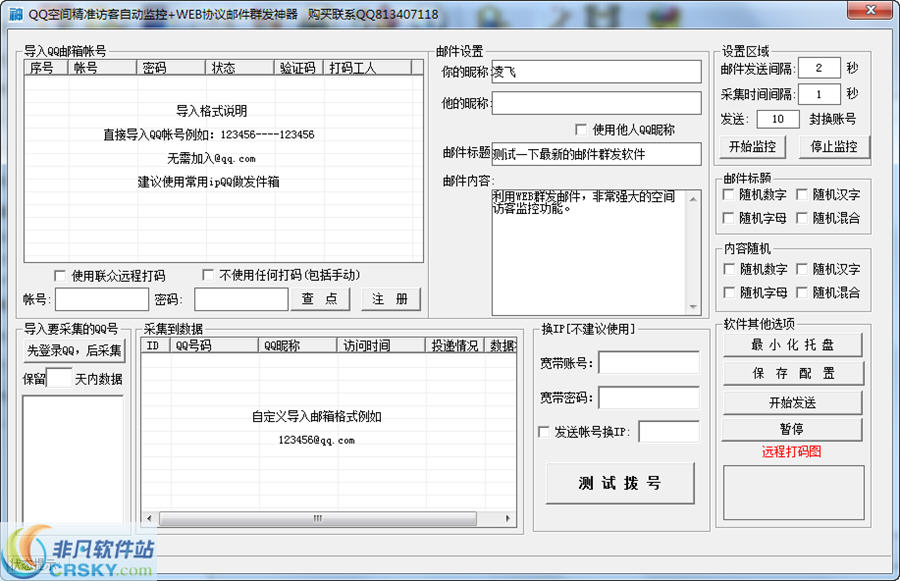Click 状态 column header

[240, 68]
